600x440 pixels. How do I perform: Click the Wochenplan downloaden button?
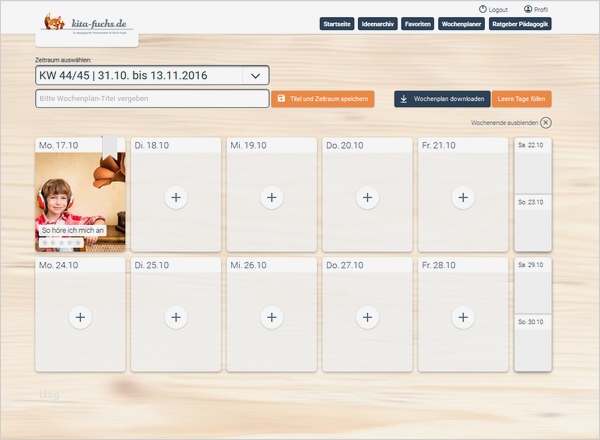click(442, 99)
